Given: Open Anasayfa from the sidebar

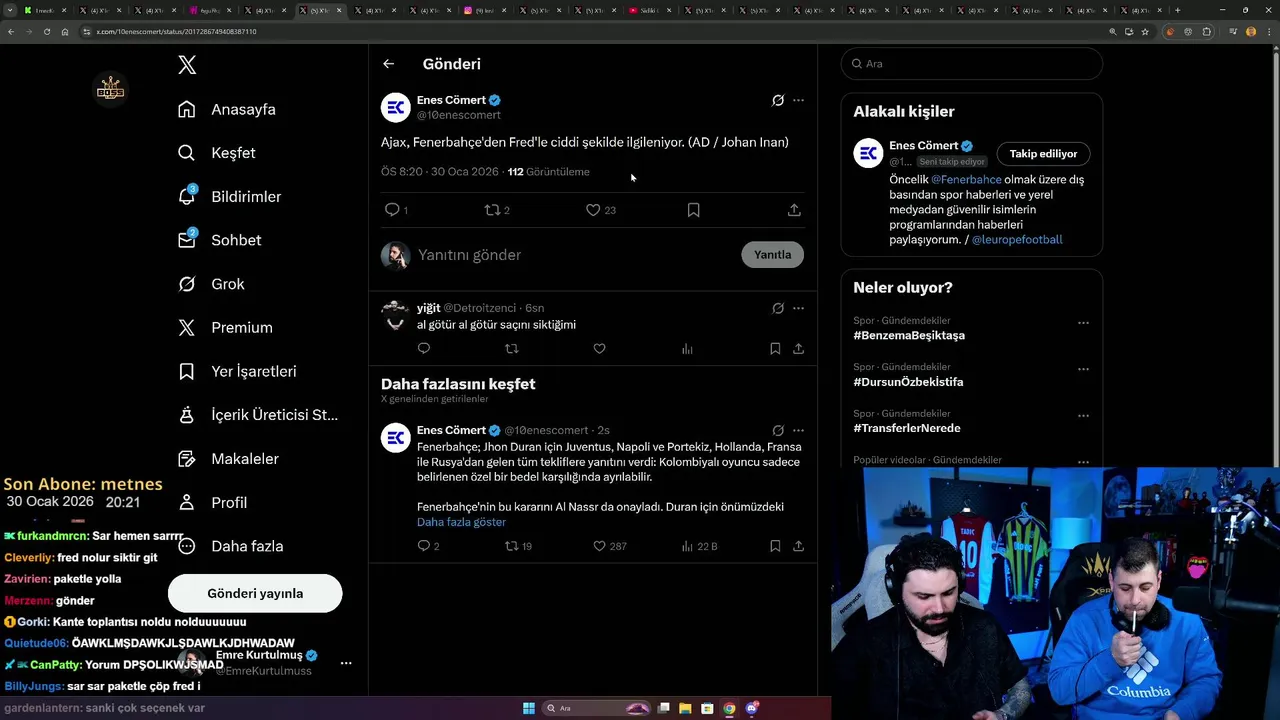Looking at the screenshot, I should click(x=227, y=109).
